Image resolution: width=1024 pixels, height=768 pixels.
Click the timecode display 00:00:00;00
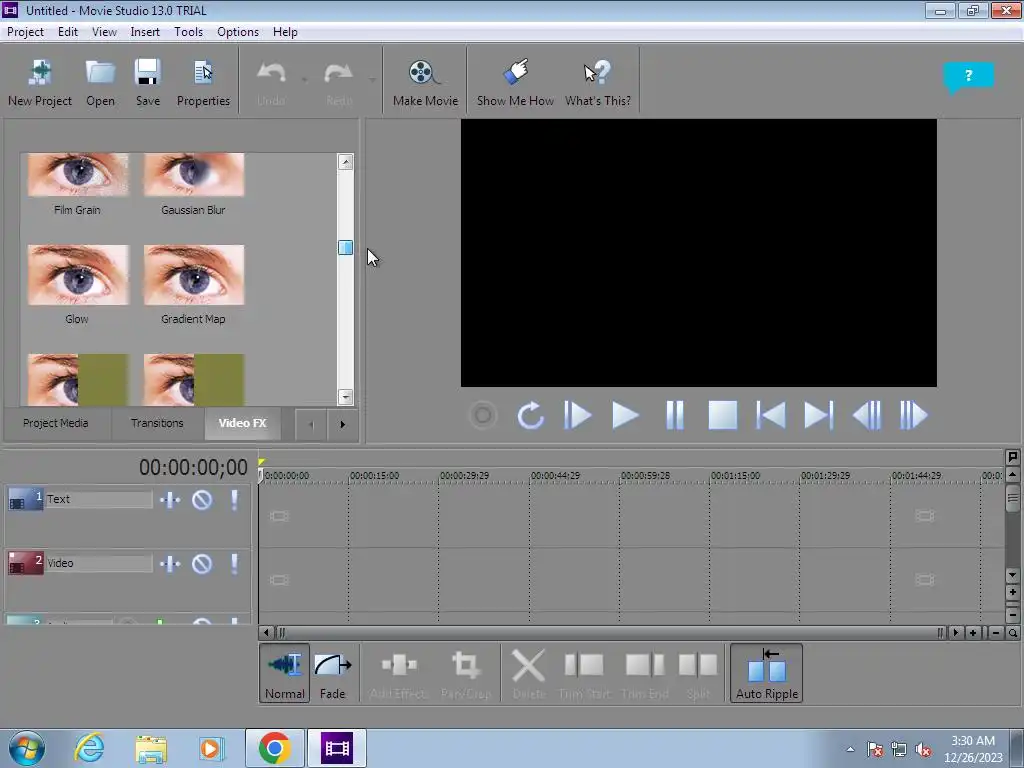click(193, 468)
